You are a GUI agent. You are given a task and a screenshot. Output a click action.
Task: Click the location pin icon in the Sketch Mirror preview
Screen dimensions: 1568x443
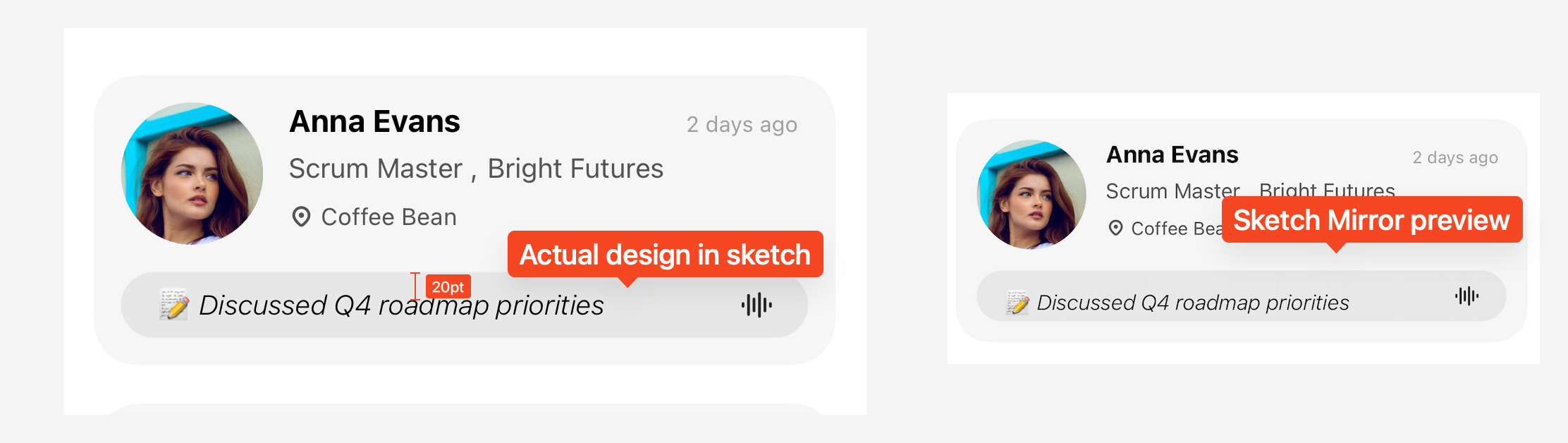point(1115,229)
